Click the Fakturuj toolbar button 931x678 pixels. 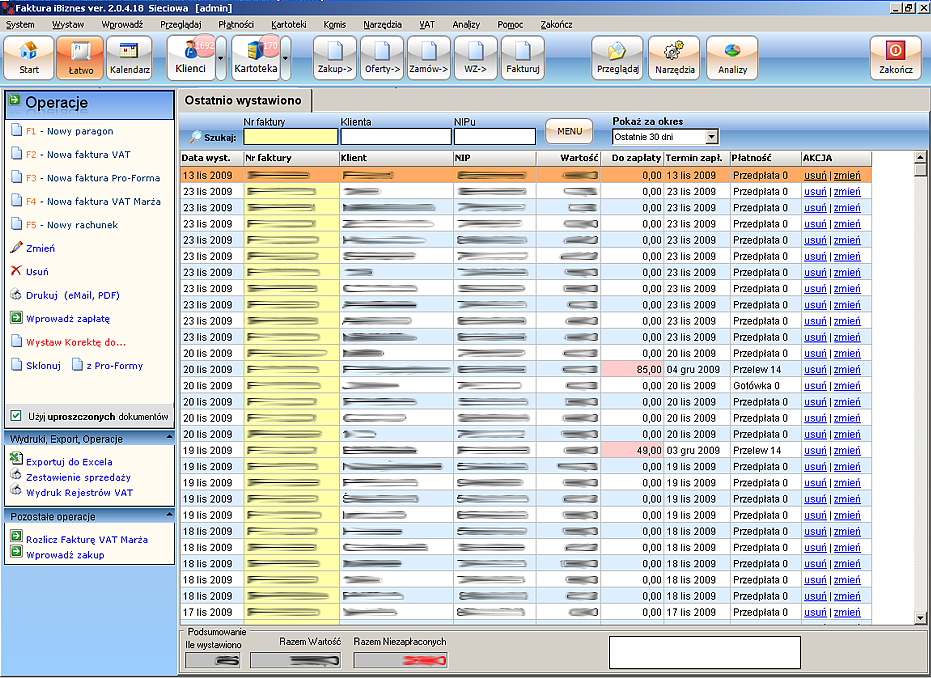(522, 58)
